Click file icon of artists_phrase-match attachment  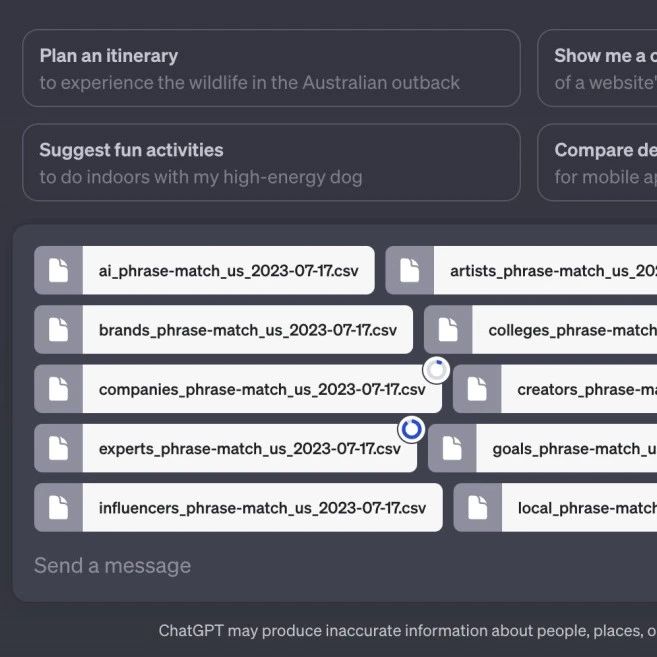click(x=409, y=270)
